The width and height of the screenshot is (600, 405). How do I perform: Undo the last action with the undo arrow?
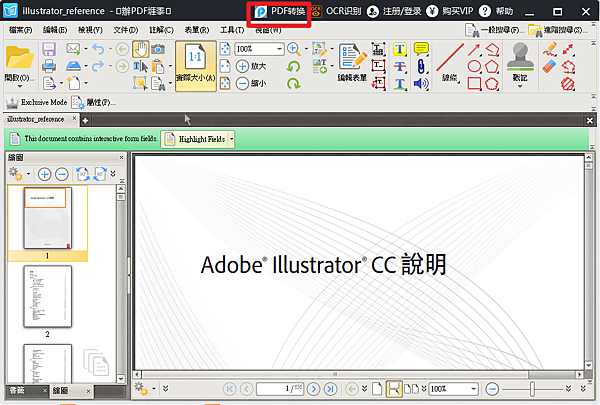click(x=98, y=49)
